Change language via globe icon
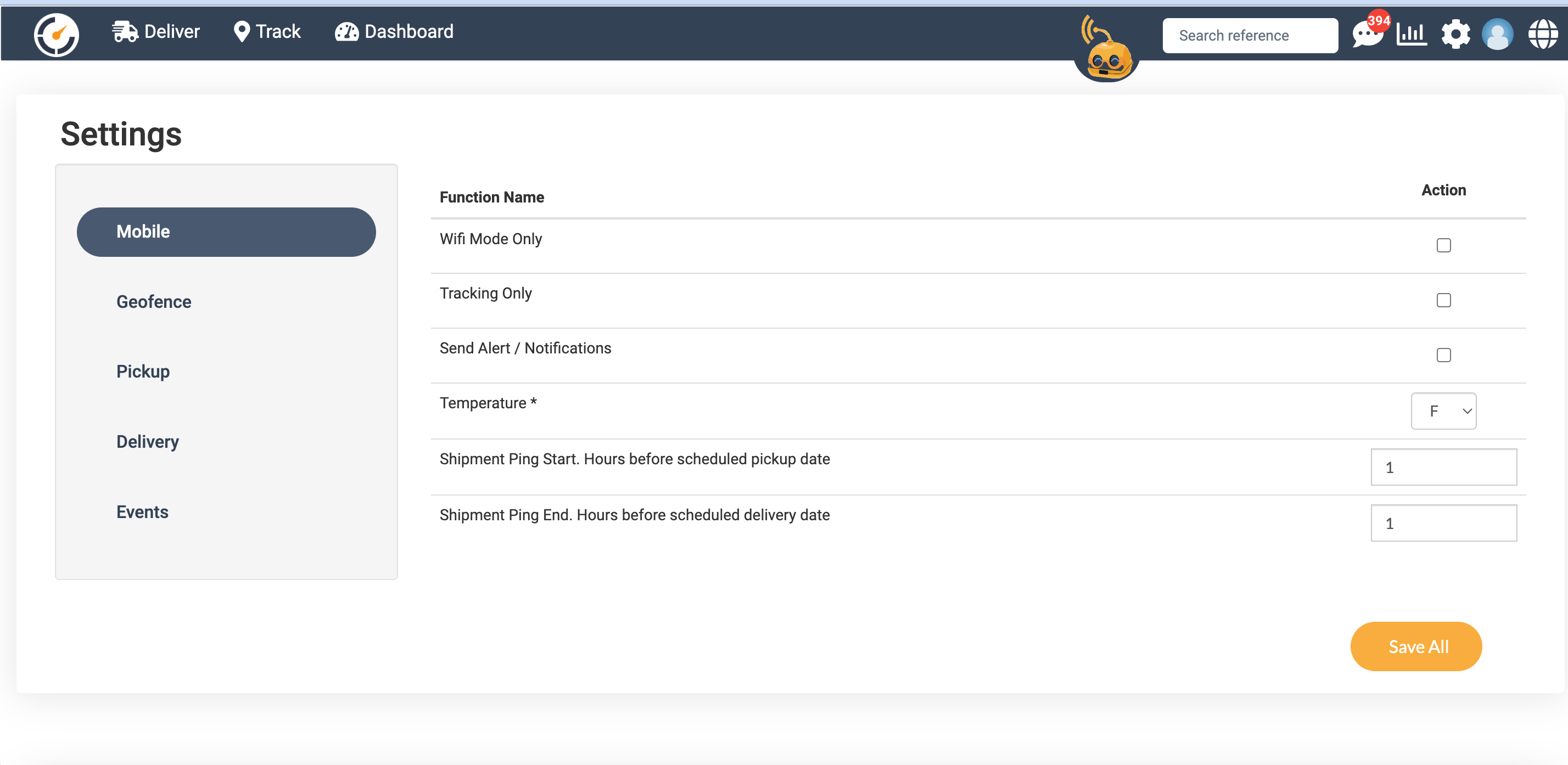 pyautogui.click(x=1543, y=33)
